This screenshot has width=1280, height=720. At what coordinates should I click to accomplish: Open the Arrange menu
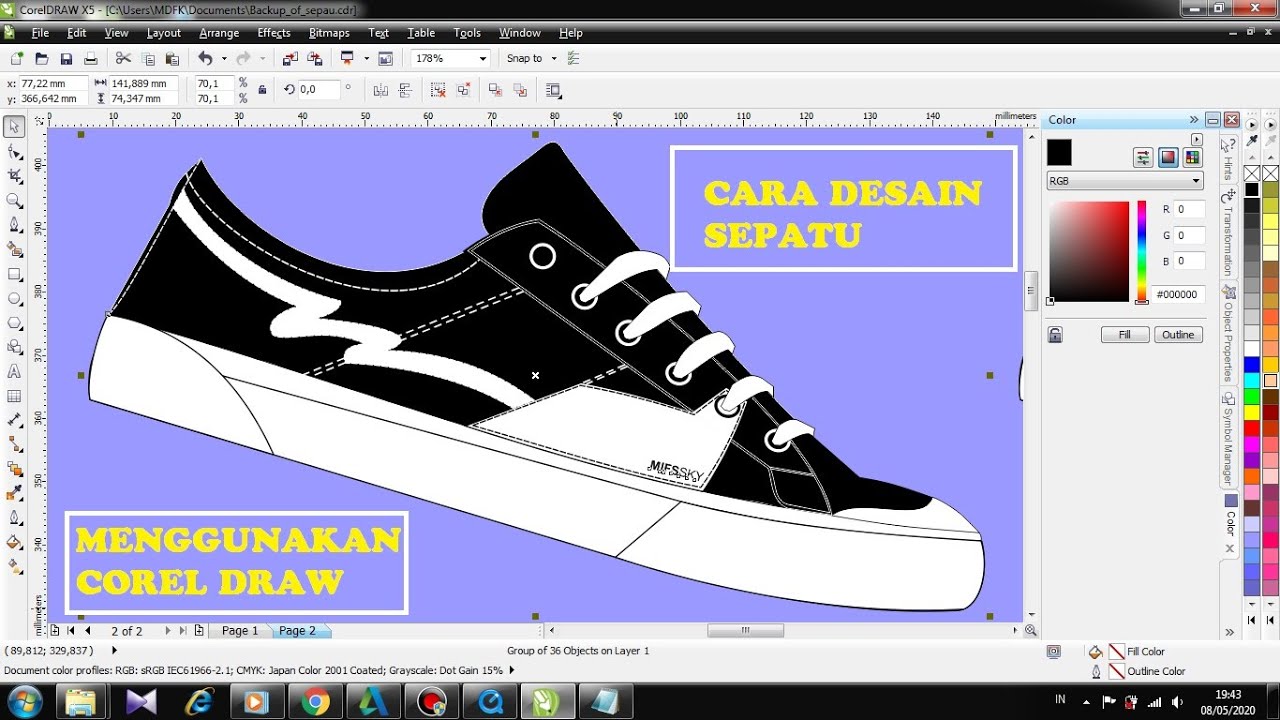[x=219, y=33]
